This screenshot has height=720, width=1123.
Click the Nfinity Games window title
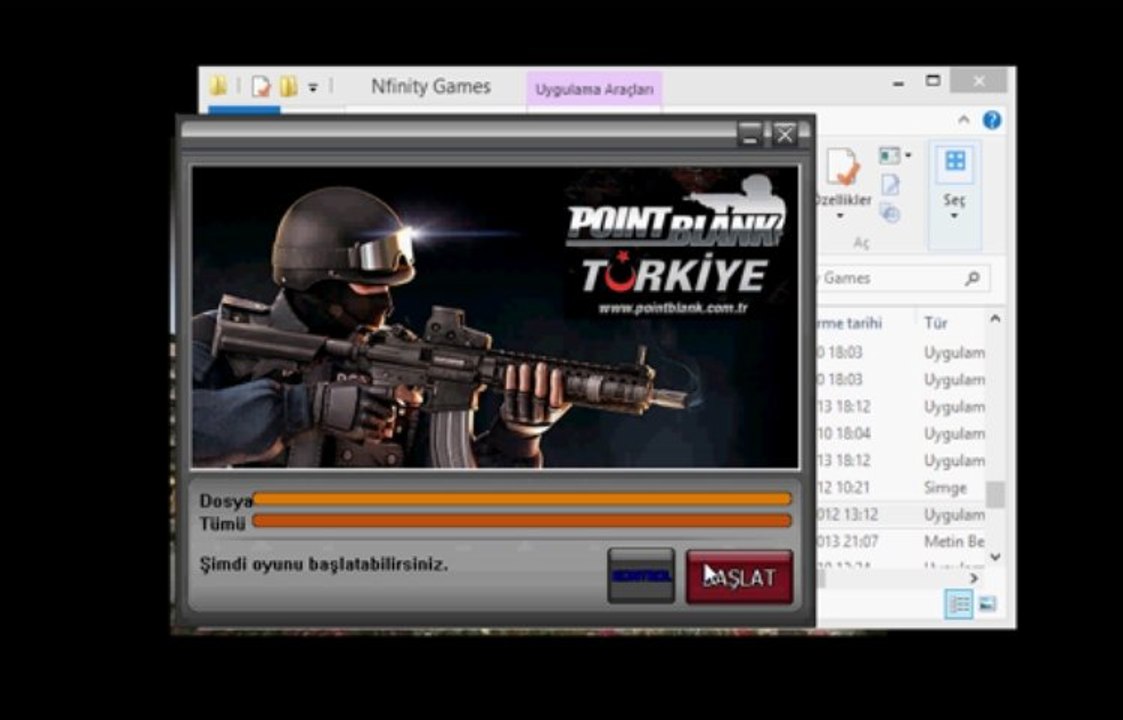click(x=430, y=87)
